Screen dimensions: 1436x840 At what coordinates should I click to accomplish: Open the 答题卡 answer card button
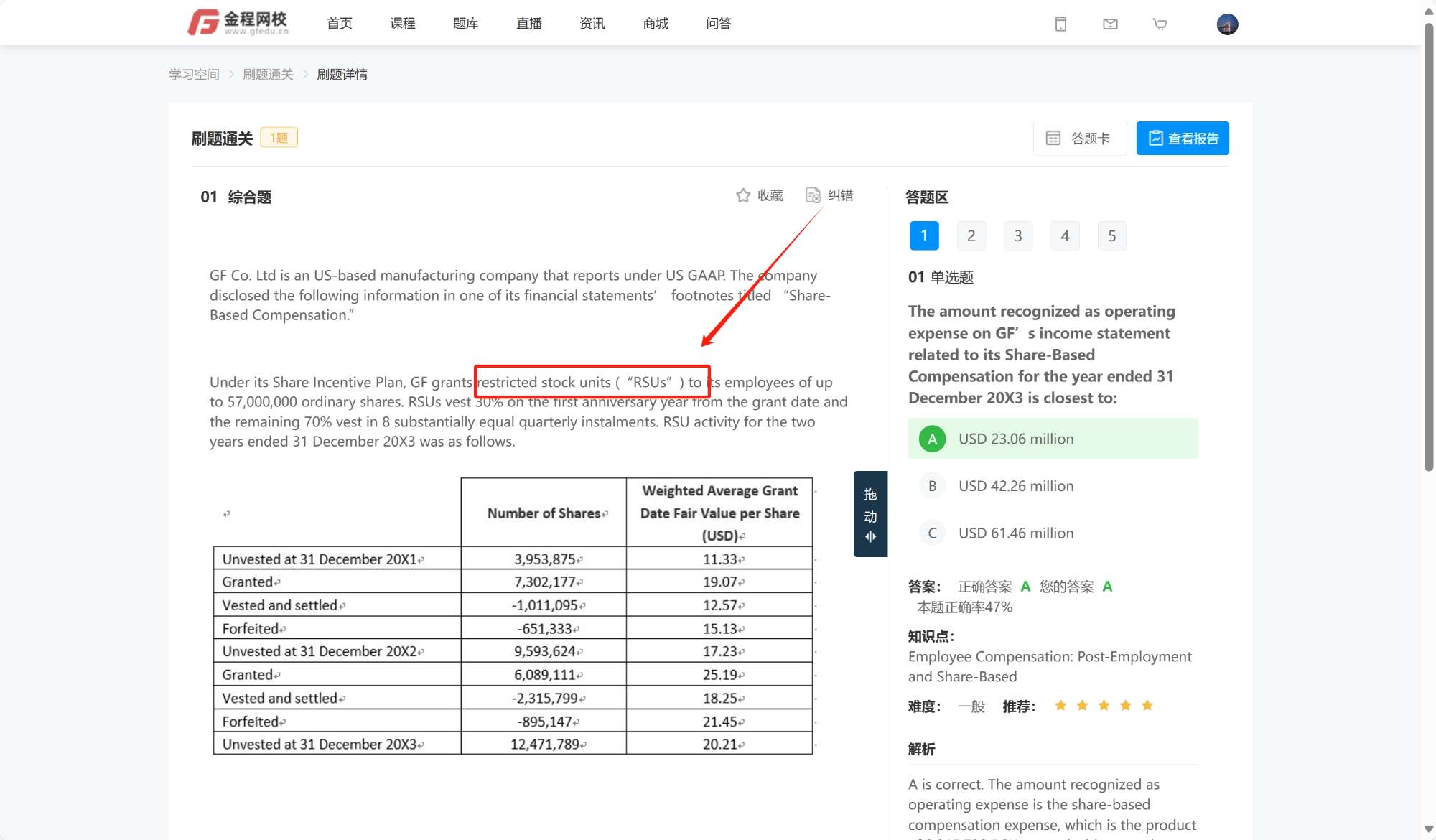point(1079,138)
